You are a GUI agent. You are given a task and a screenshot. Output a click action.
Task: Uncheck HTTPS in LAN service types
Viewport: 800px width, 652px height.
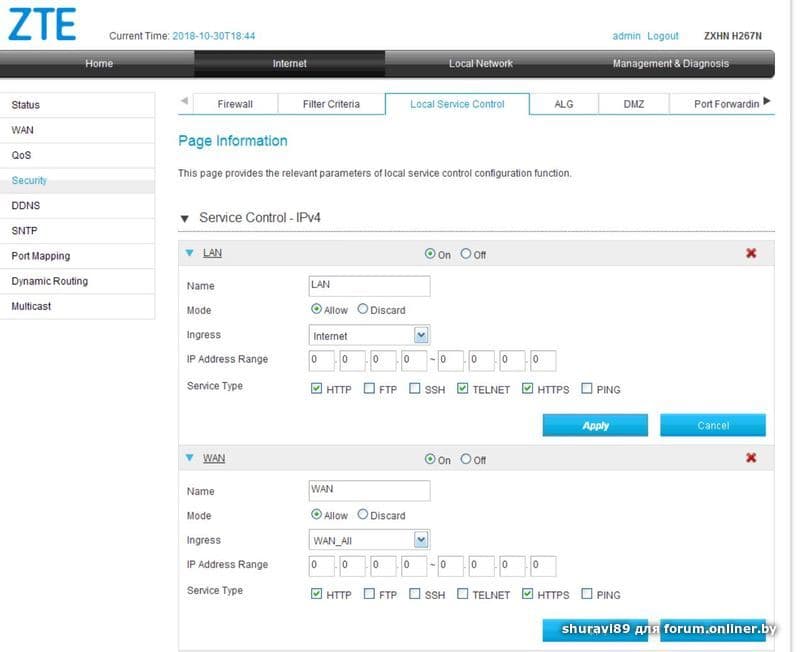(528, 389)
